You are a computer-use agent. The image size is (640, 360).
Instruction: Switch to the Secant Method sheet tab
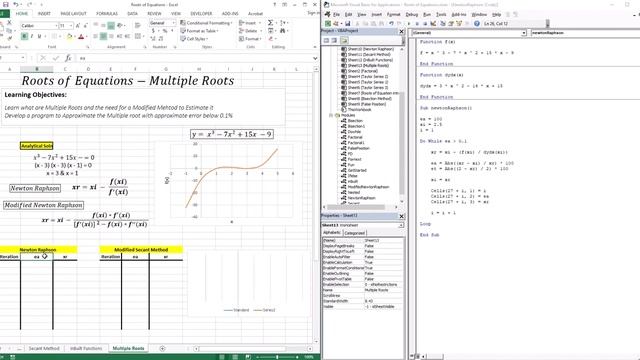44,348
